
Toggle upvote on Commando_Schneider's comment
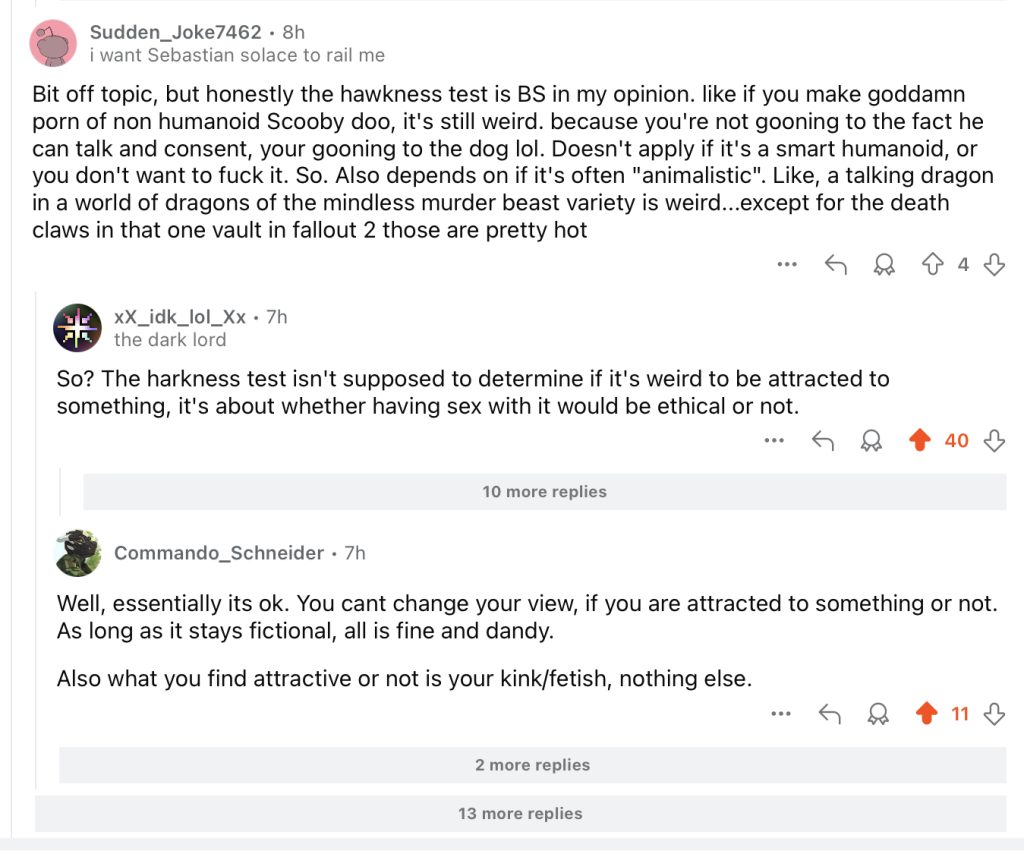(927, 714)
